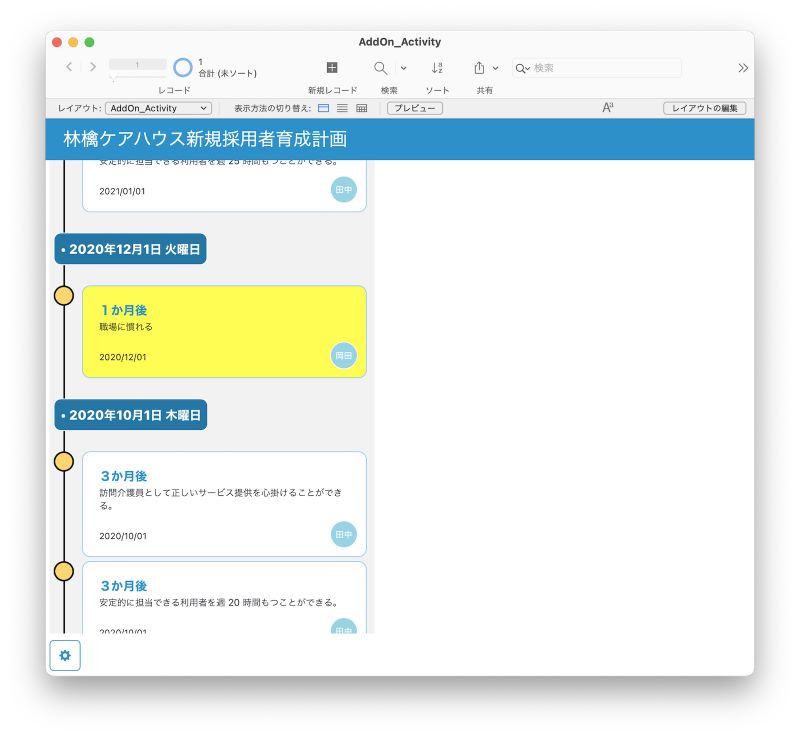800x736 pixels.
Task: Go to the next record arrow
Action: point(93,67)
